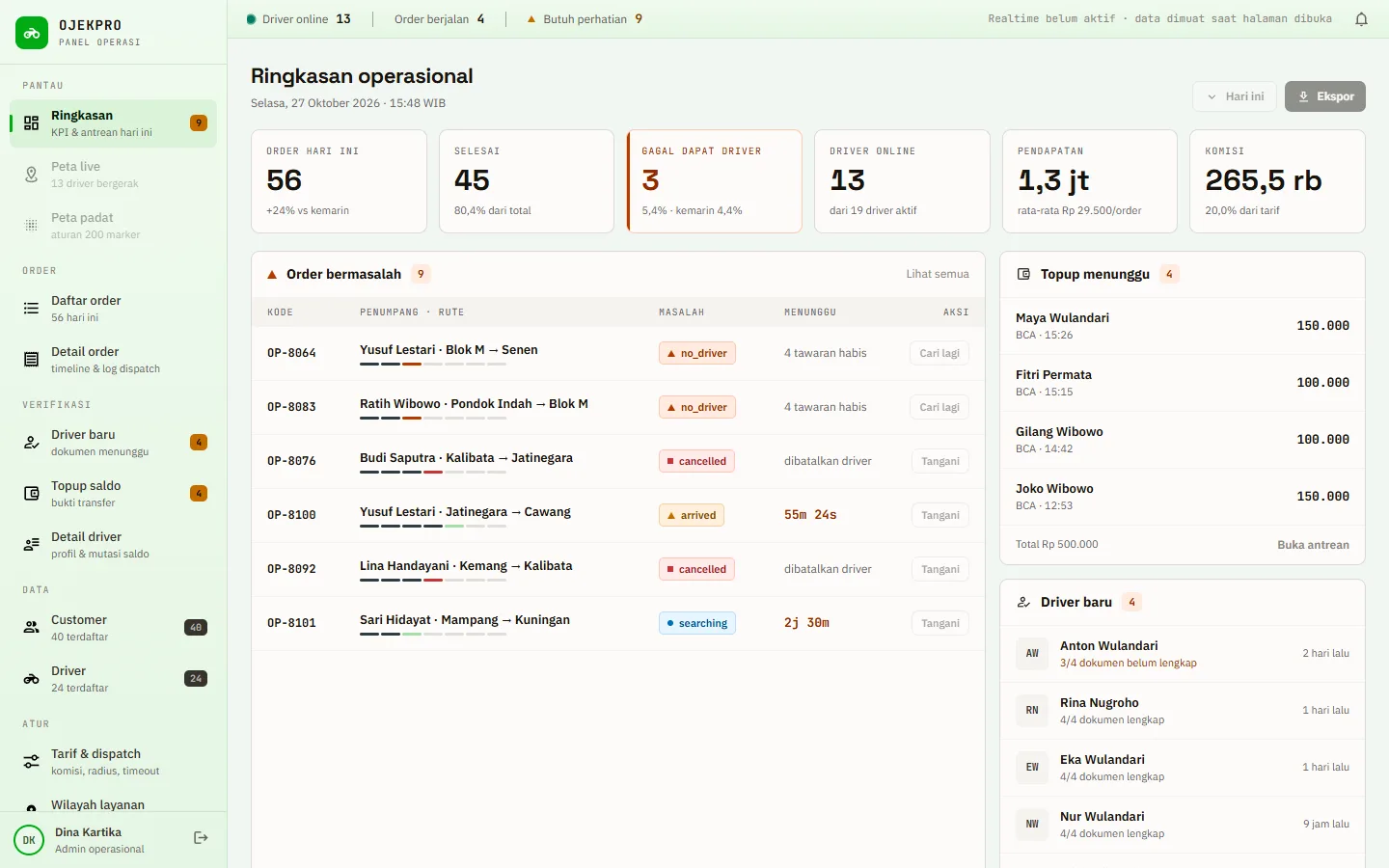Click Cari lagi for order OP-8064

coord(940,353)
